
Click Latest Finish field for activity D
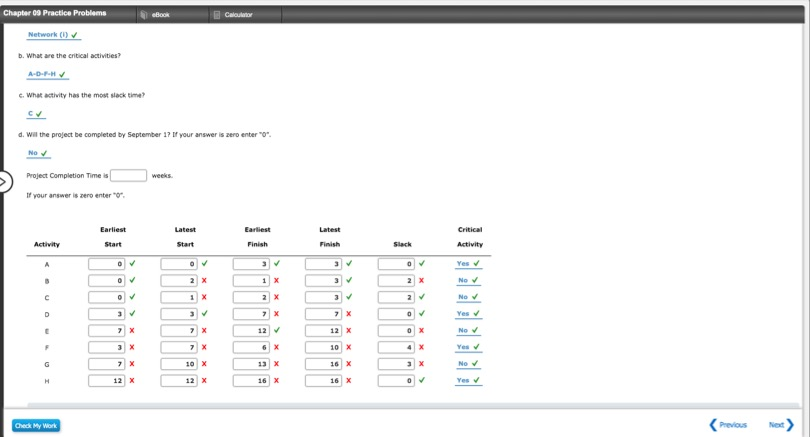[323, 314]
